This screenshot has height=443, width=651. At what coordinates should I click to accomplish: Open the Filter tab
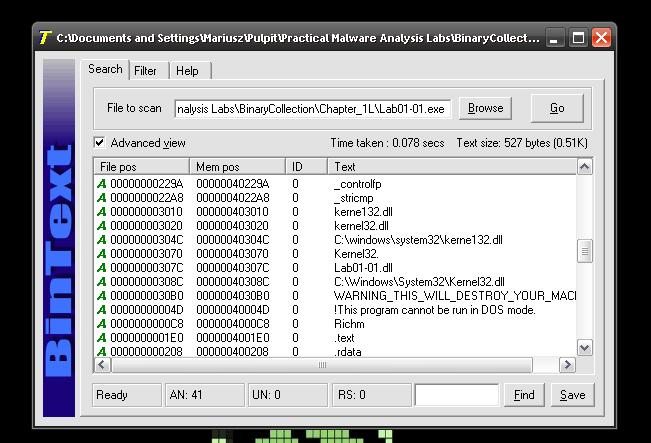(145, 71)
